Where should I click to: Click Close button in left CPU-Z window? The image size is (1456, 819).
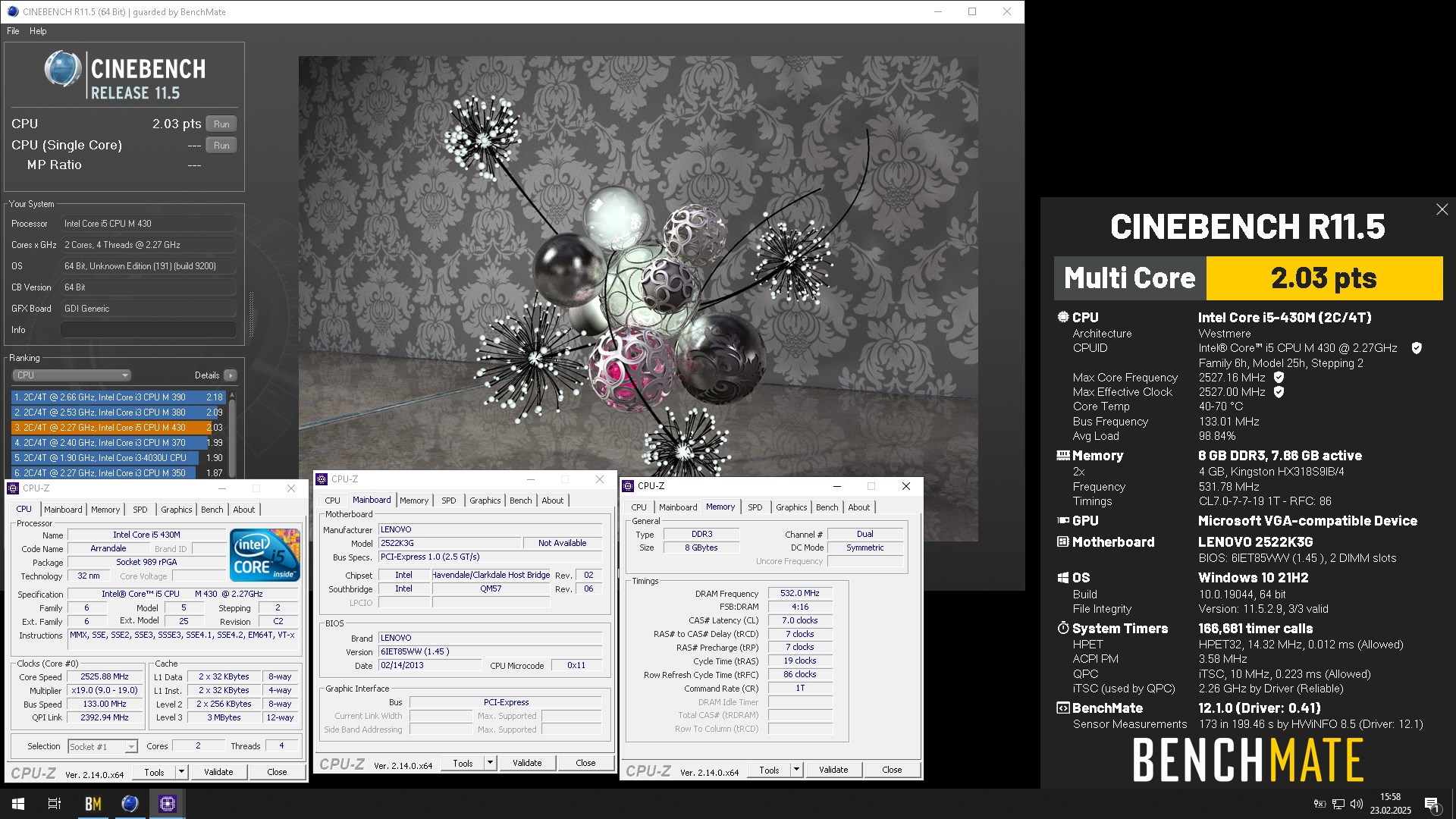tap(277, 772)
